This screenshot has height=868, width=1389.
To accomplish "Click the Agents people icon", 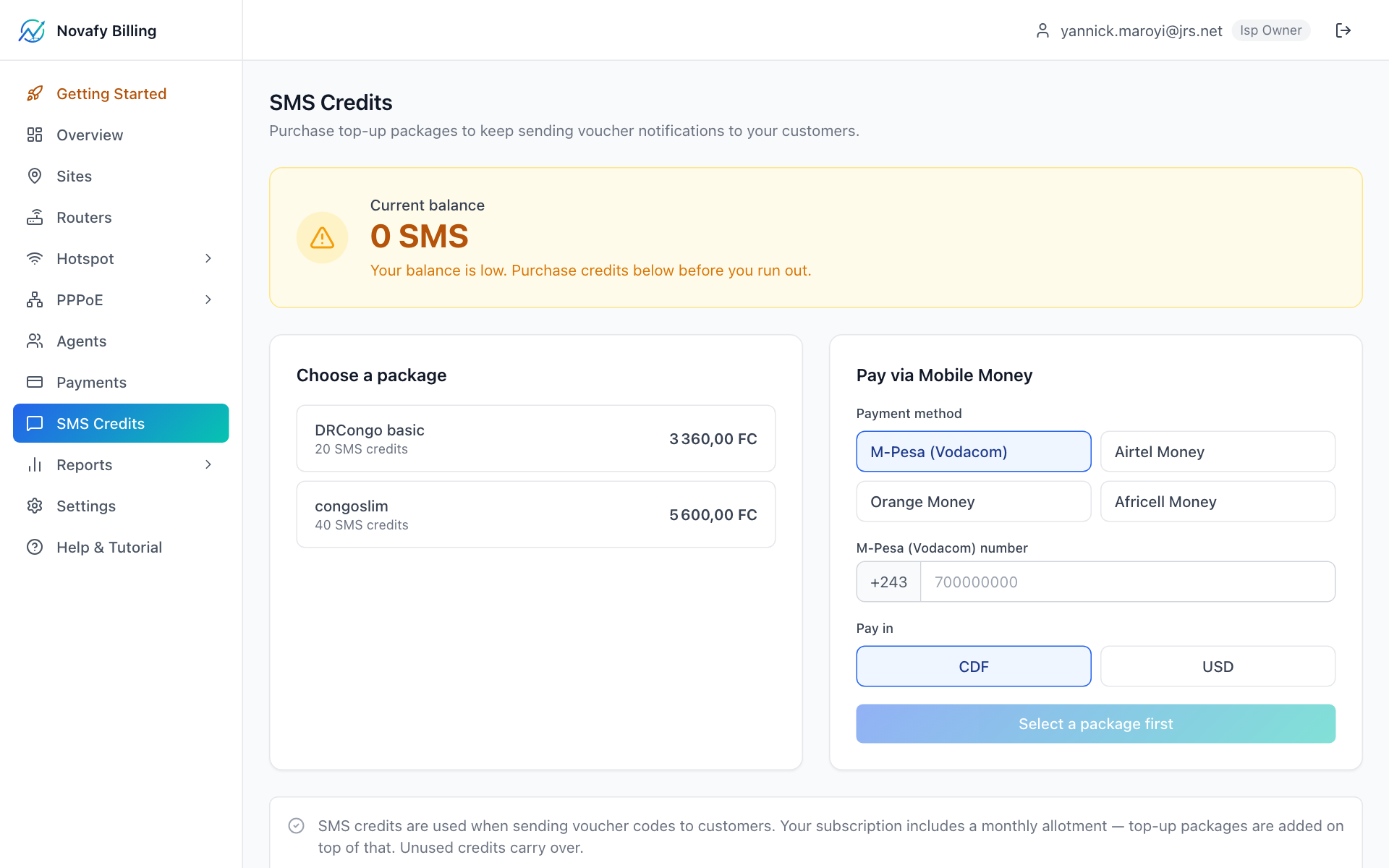I will click(x=35, y=341).
